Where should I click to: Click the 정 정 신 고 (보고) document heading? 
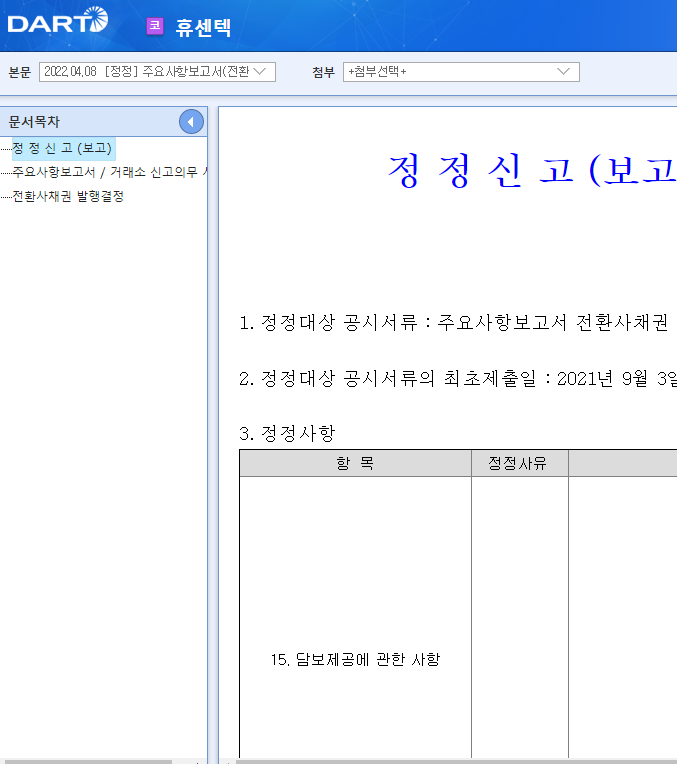(532, 171)
